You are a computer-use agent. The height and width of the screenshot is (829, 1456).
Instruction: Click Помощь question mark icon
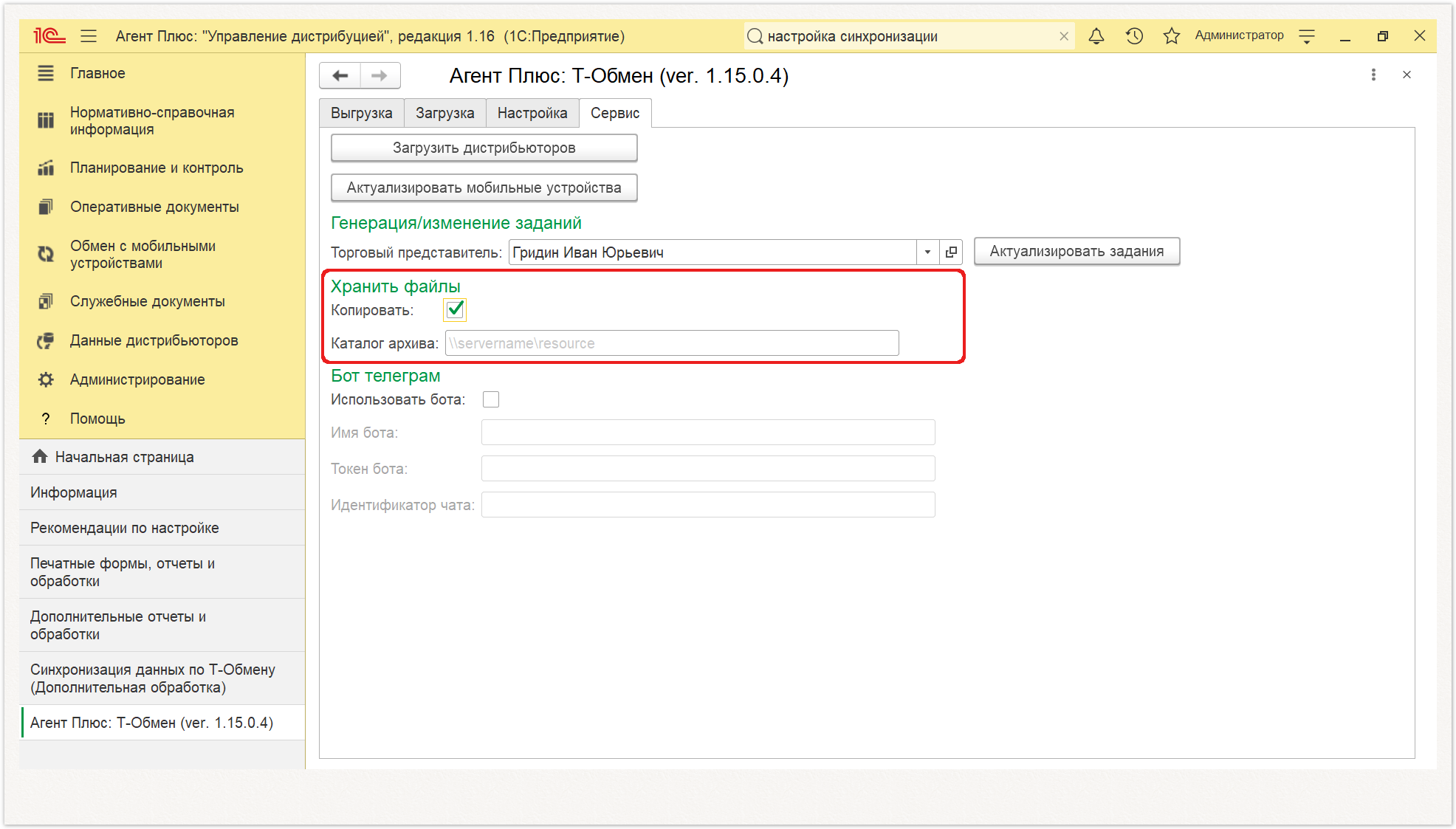click(46, 419)
